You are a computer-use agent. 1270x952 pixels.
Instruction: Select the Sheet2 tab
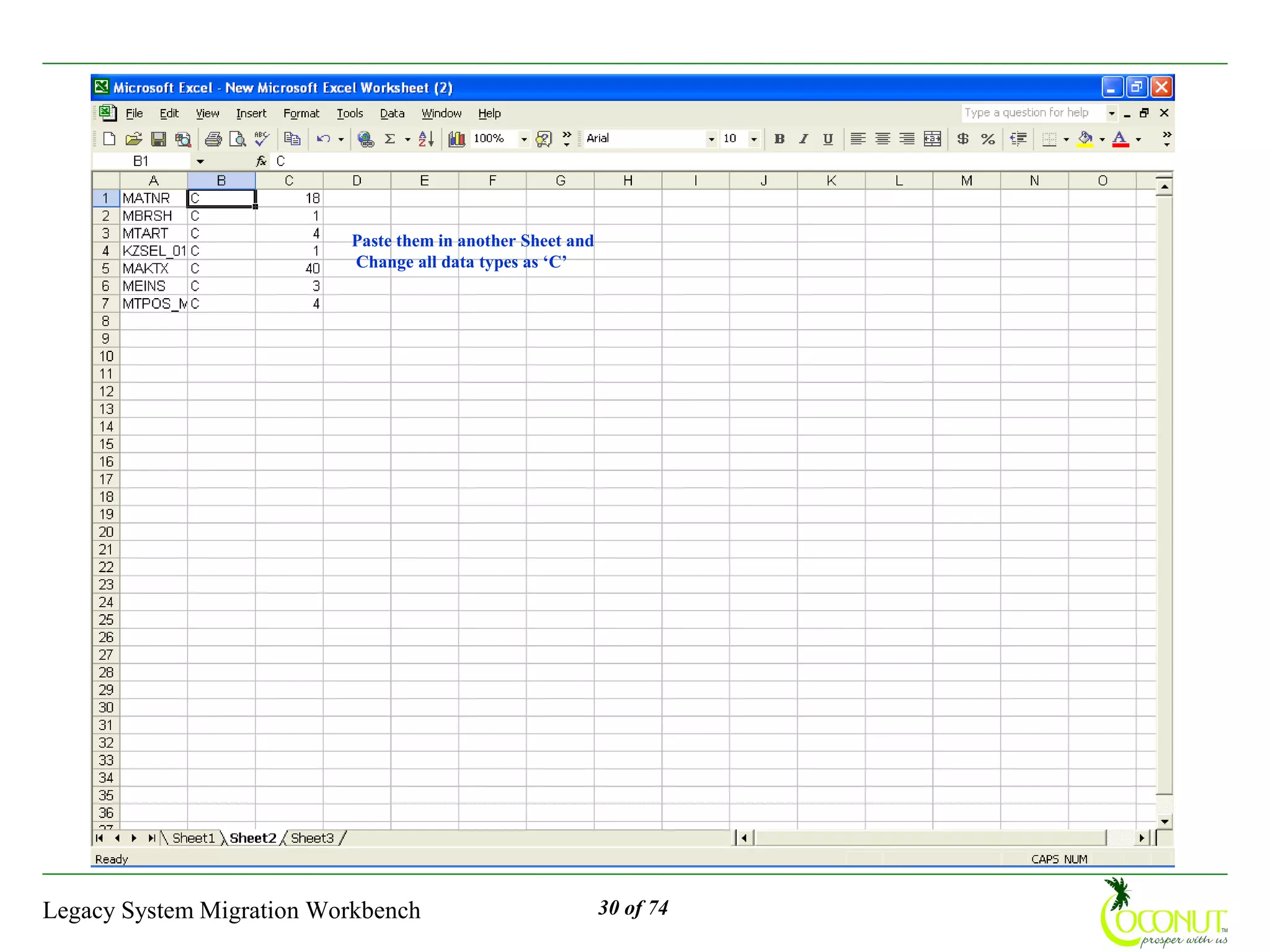(253, 838)
